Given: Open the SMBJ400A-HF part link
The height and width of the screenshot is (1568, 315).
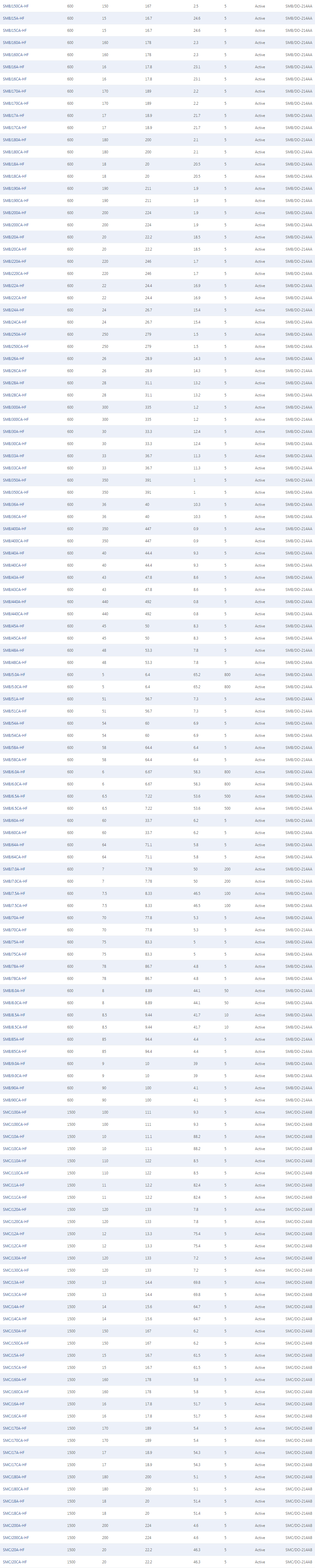Looking at the screenshot, I should click(x=15, y=529).
